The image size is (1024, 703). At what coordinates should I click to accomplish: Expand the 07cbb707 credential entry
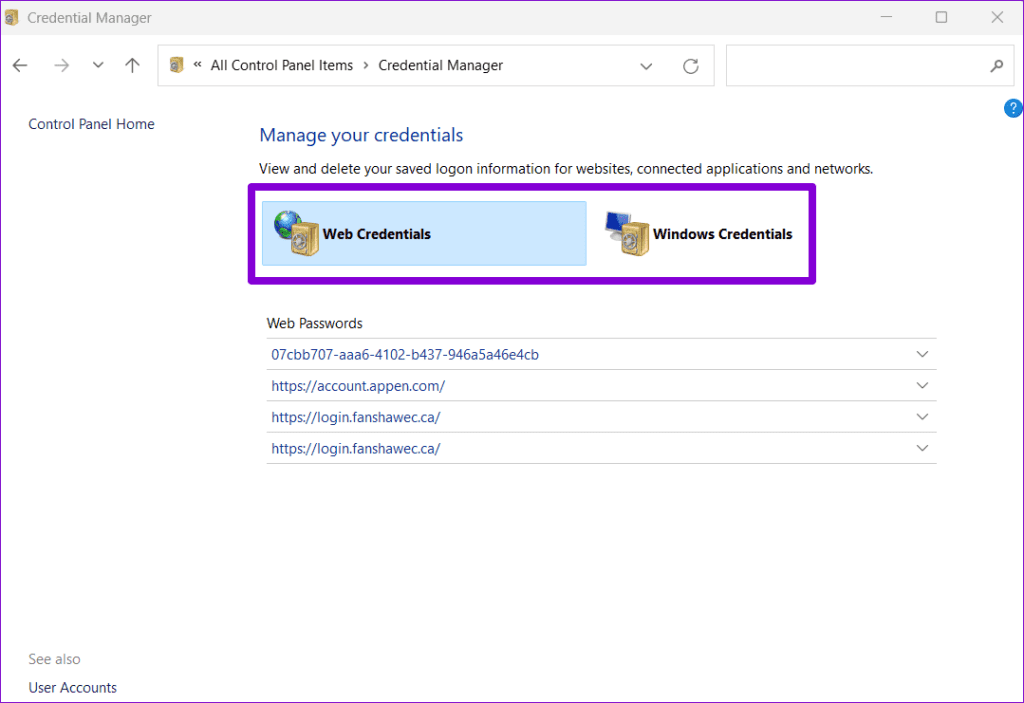922,354
